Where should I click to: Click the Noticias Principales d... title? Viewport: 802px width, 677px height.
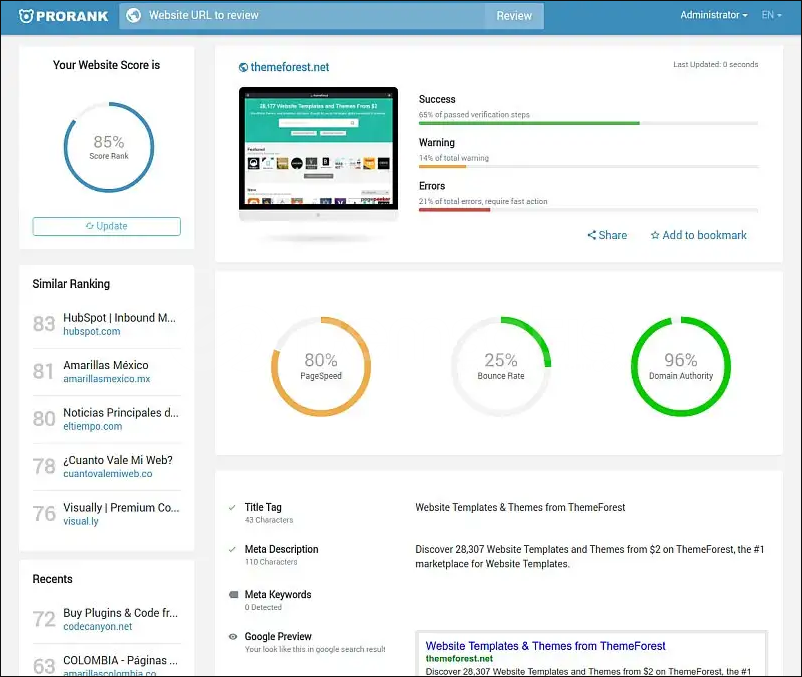coord(121,413)
